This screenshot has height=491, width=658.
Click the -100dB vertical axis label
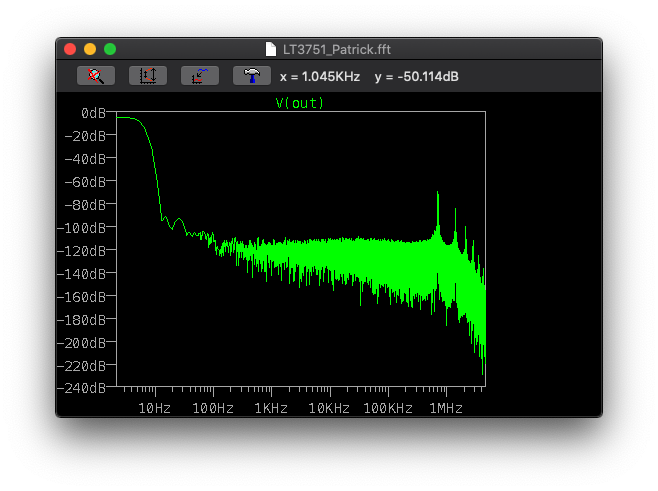81,228
